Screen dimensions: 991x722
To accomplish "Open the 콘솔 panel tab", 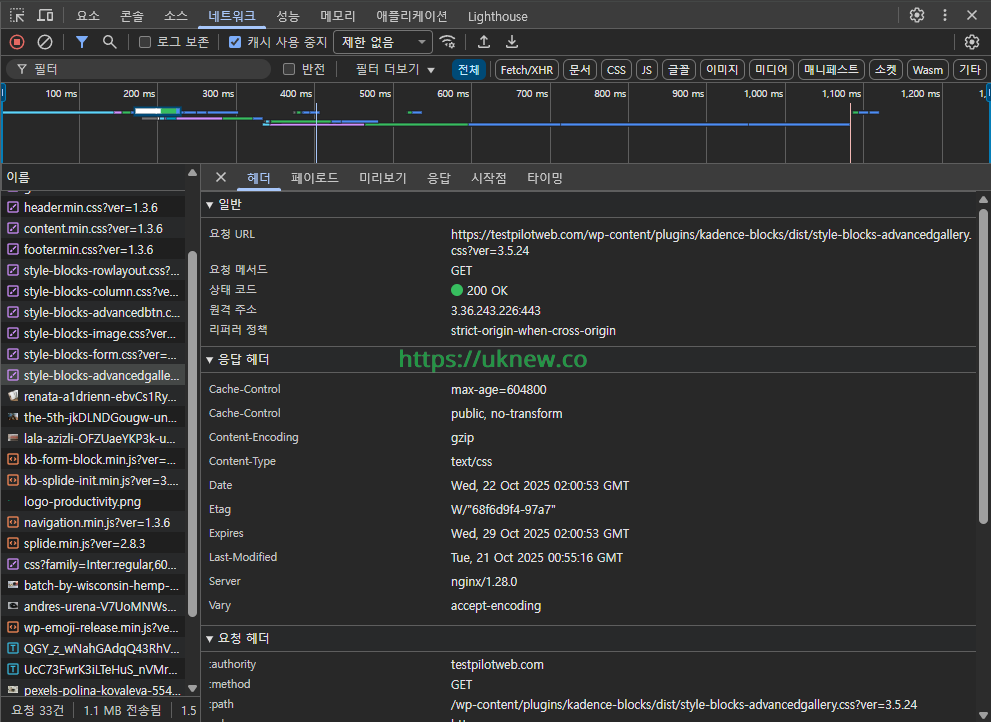I will point(131,16).
